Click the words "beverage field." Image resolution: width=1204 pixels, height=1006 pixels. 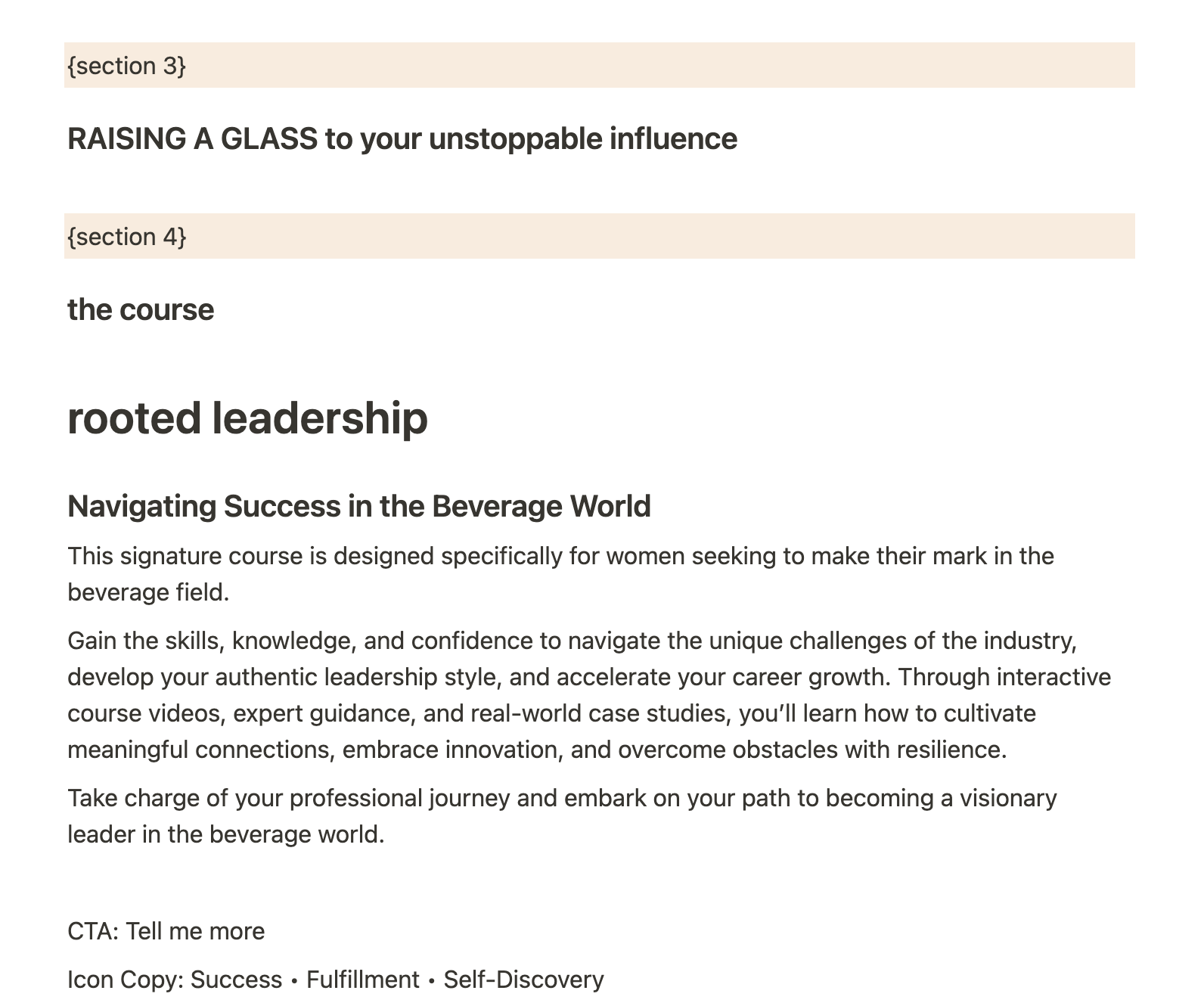(148, 592)
